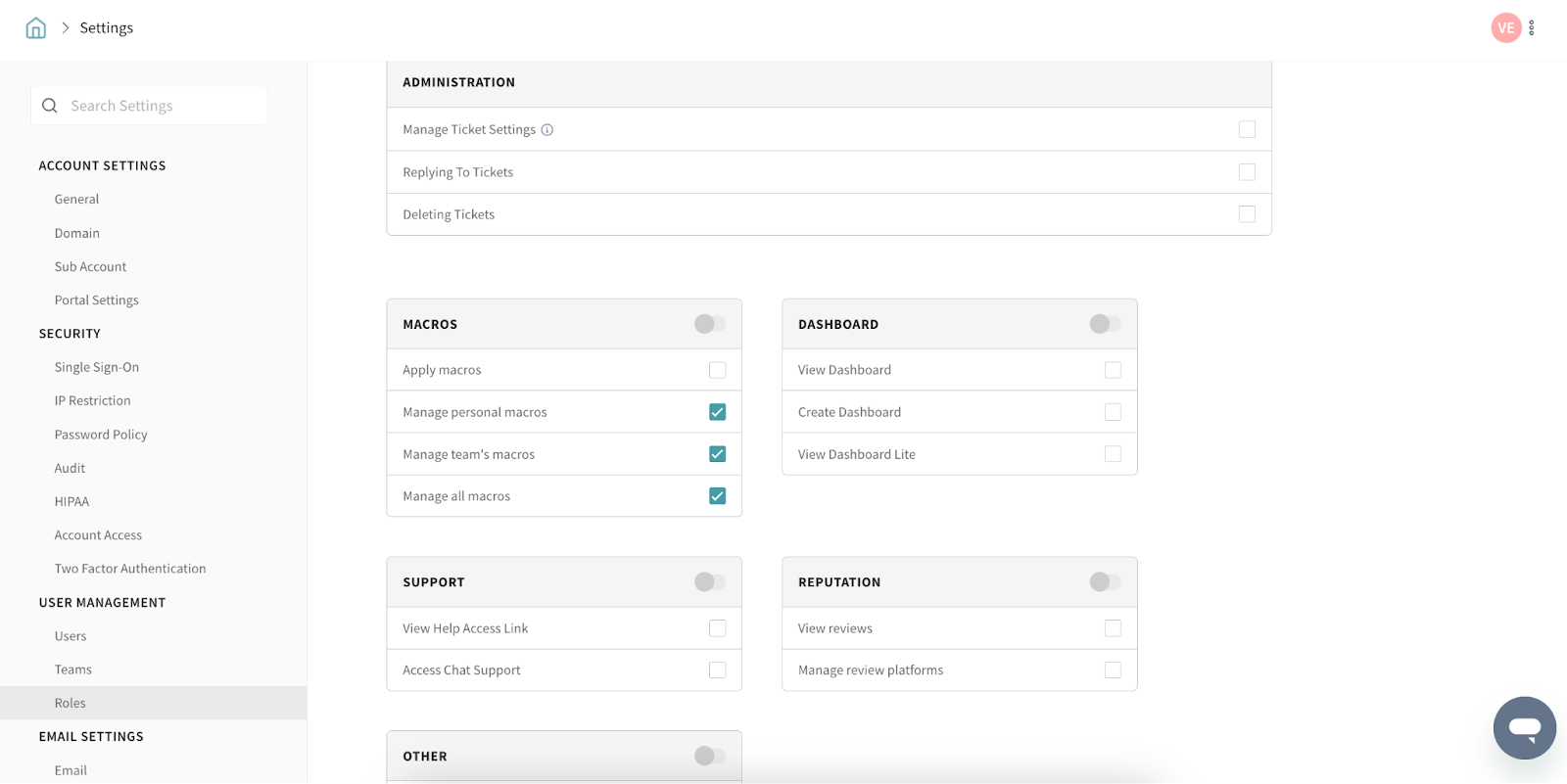Open Single Sign-On settings
The height and width of the screenshot is (784, 1567).
(x=97, y=367)
